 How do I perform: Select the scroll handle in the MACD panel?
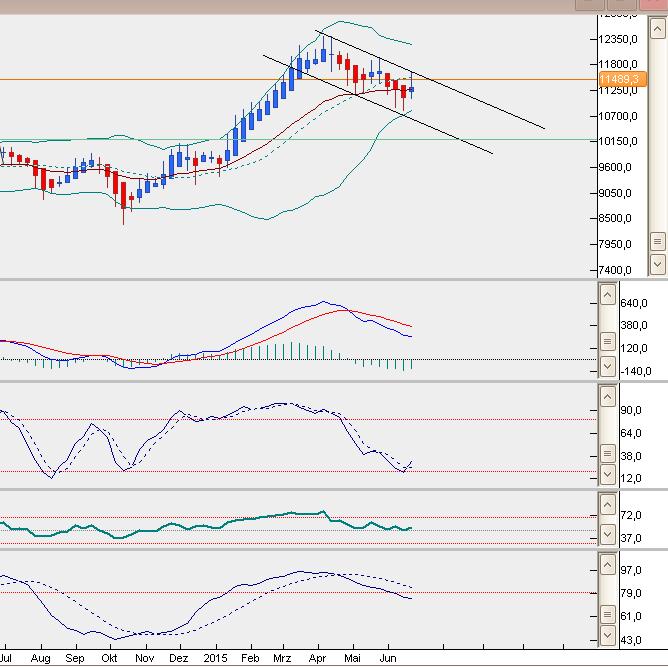pyautogui.click(x=607, y=343)
